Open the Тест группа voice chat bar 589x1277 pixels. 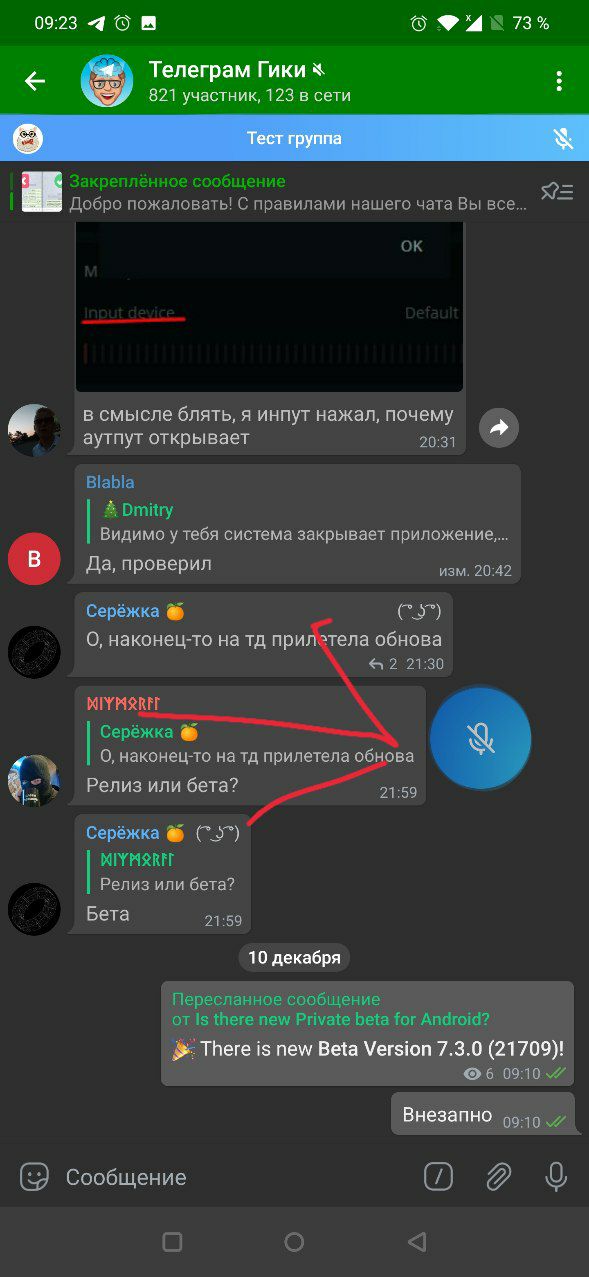294,138
